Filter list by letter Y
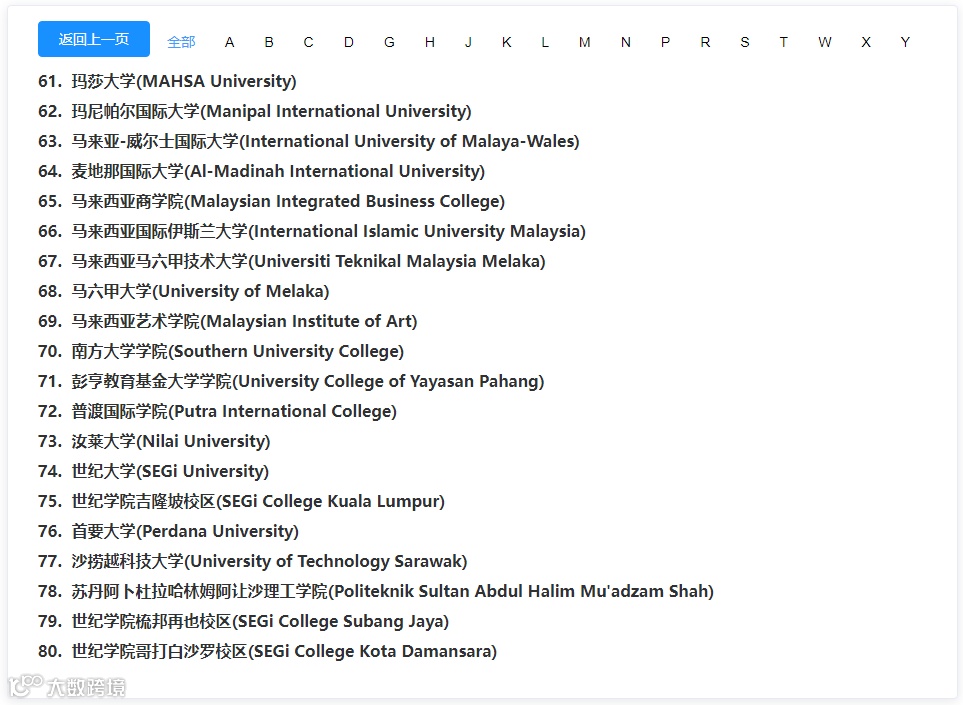Viewport: 963px width, 705px height. 905,42
